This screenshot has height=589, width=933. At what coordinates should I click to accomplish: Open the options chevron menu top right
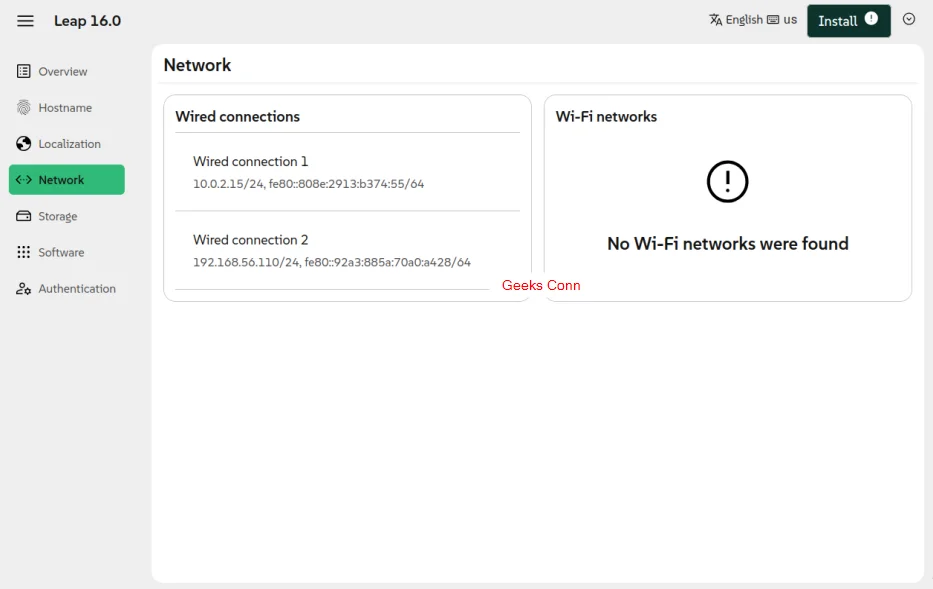pyautogui.click(x=909, y=19)
